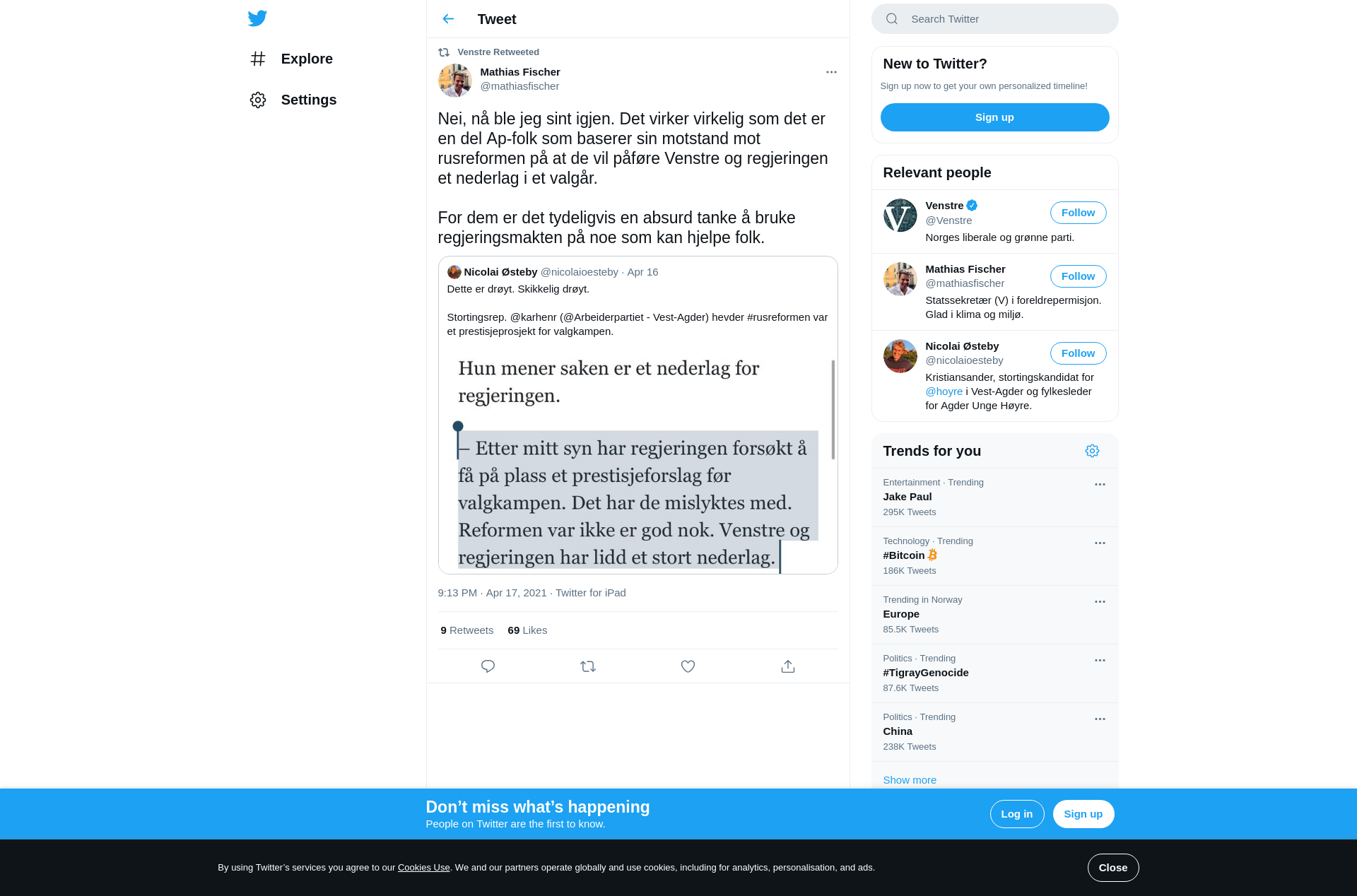Open the share tweet icon
Viewport: 1357px width, 896px height.
coord(788,666)
